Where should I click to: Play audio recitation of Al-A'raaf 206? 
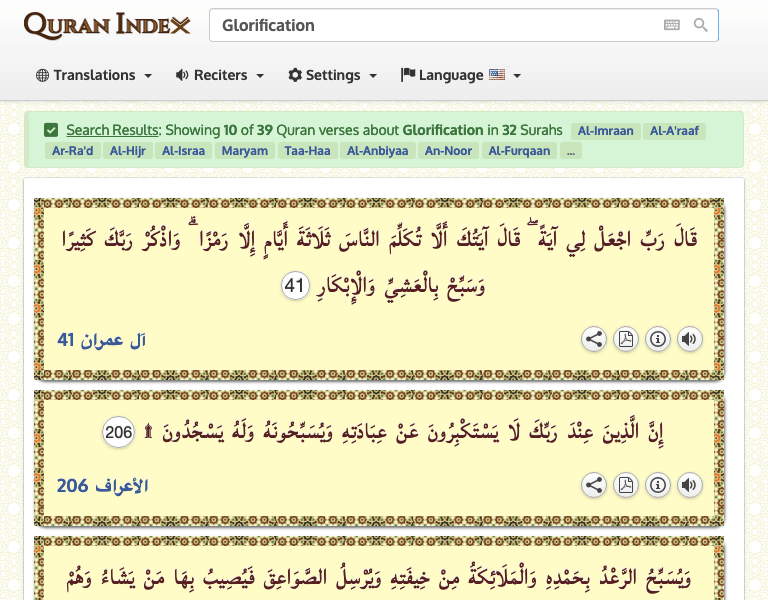click(689, 485)
